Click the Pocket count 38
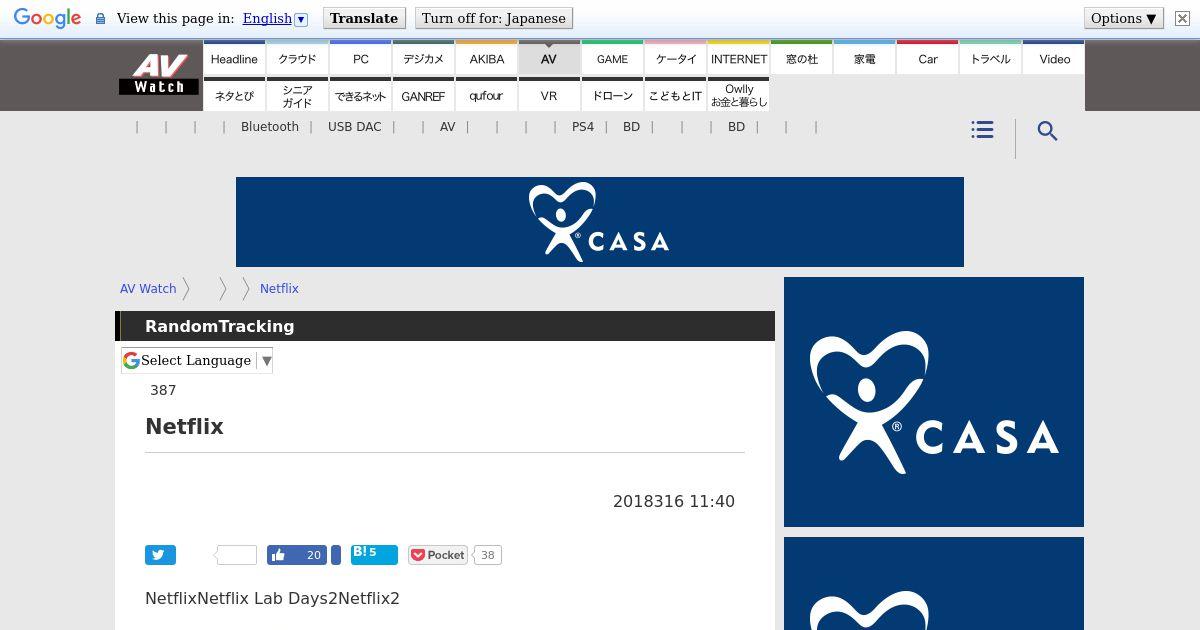1200x630 pixels. pyautogui.click(x=487, y=555)
